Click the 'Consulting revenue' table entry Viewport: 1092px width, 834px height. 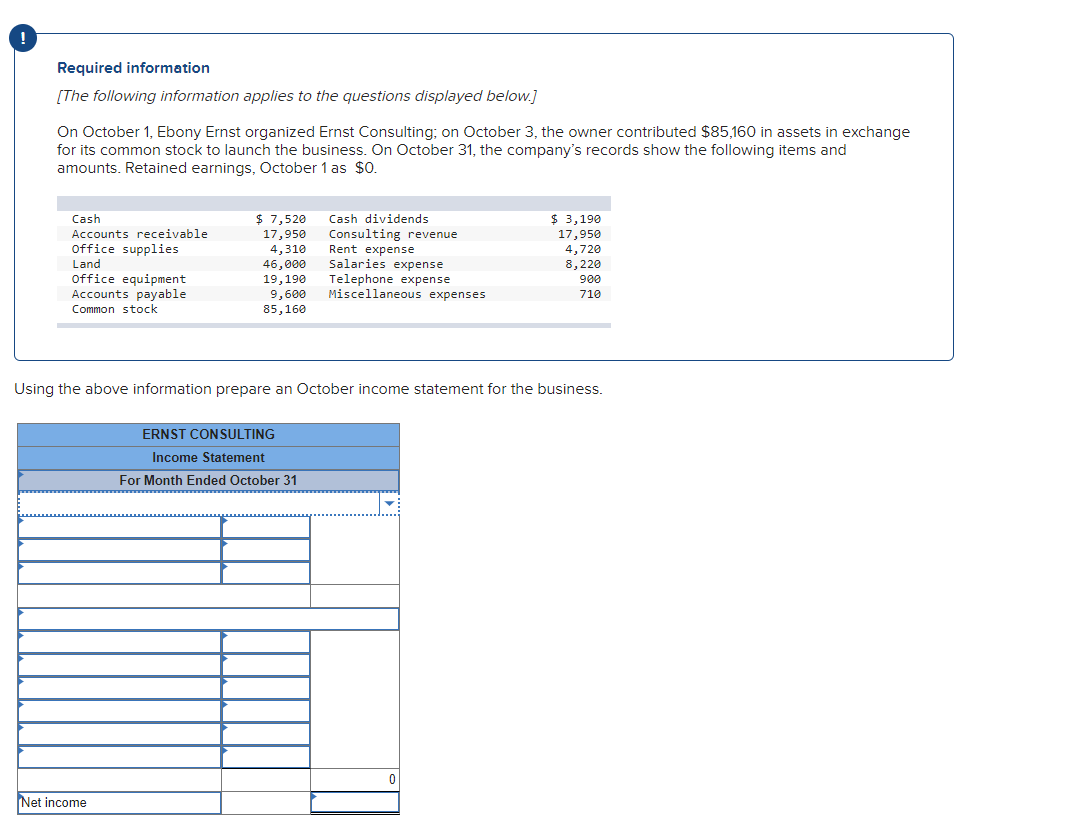point(393,234)
